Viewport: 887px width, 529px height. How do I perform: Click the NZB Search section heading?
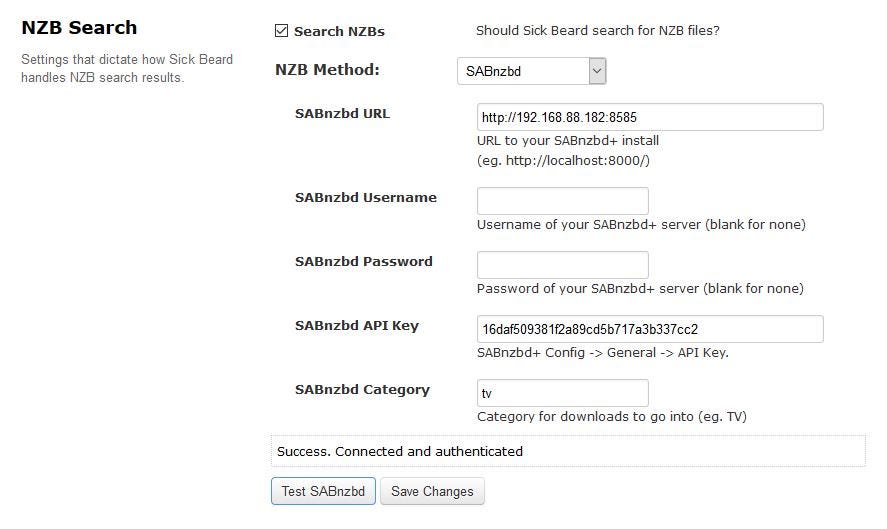coord(79,27)
